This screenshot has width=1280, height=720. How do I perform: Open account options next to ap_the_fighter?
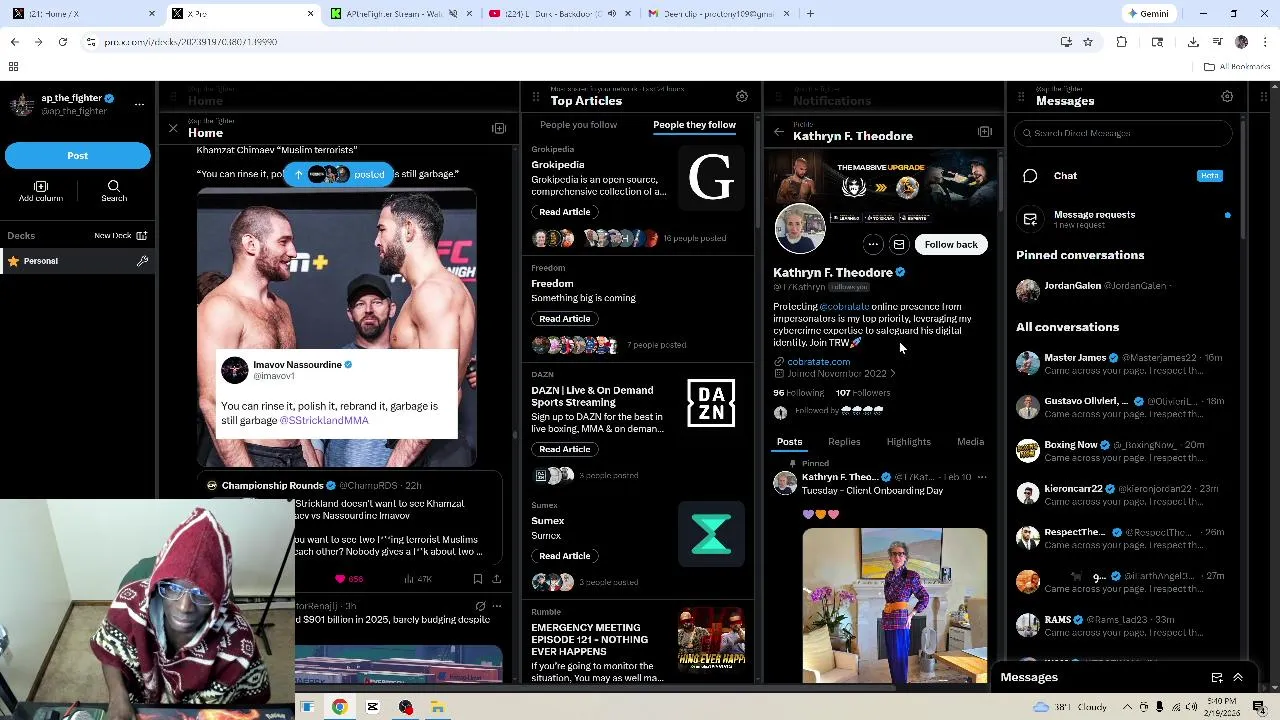tap(139, 104)
